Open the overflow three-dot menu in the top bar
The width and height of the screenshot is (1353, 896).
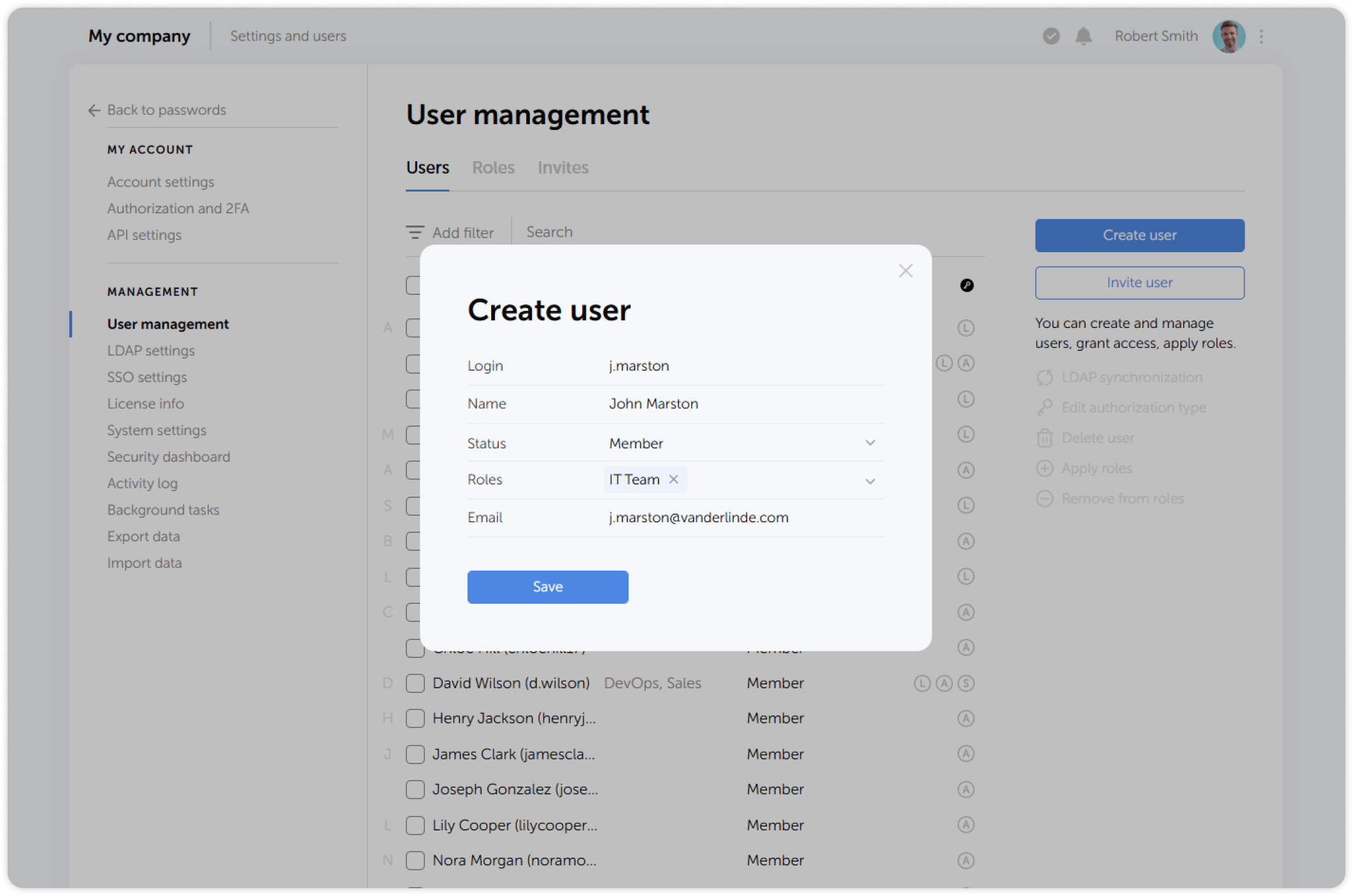point(1261,36)
